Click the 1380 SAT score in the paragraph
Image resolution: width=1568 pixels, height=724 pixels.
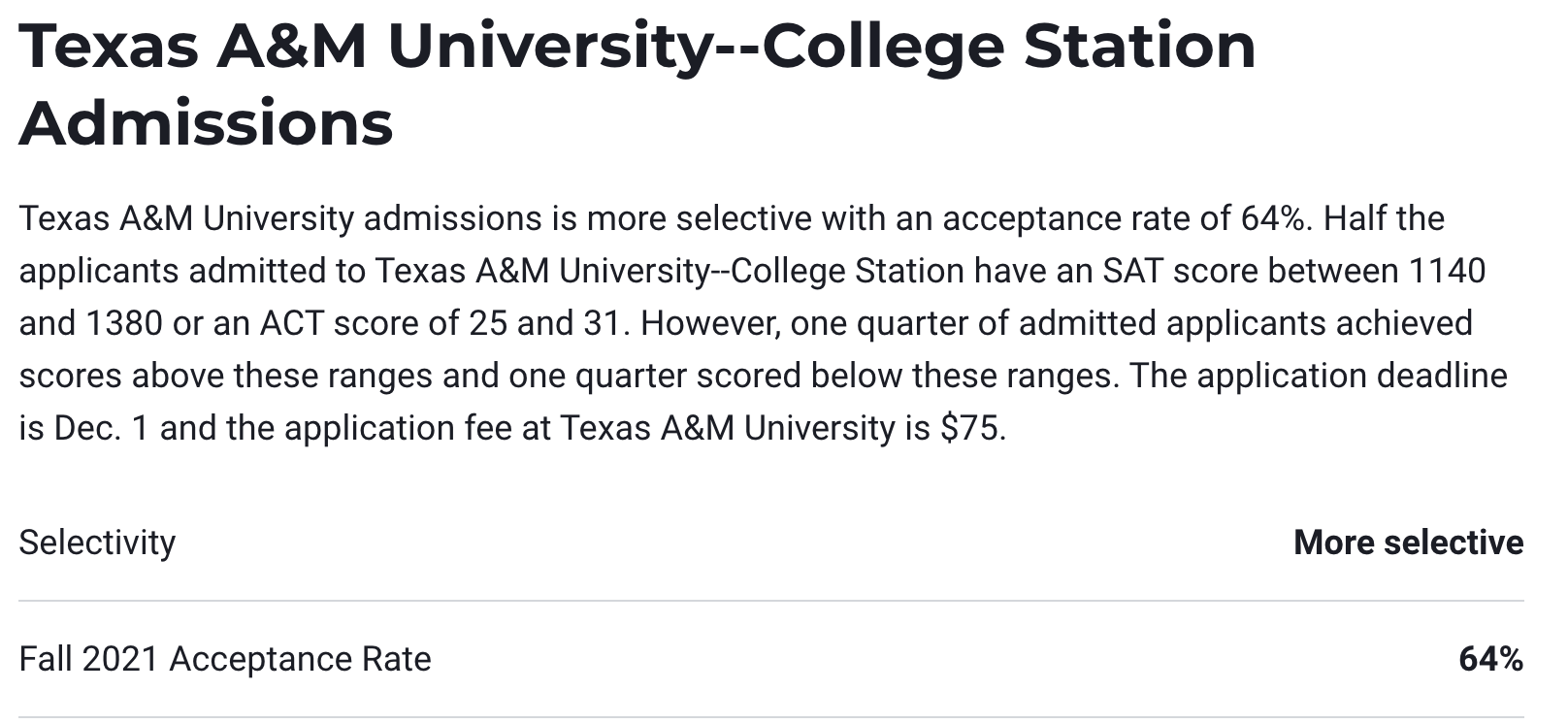[x=124, y=323]
